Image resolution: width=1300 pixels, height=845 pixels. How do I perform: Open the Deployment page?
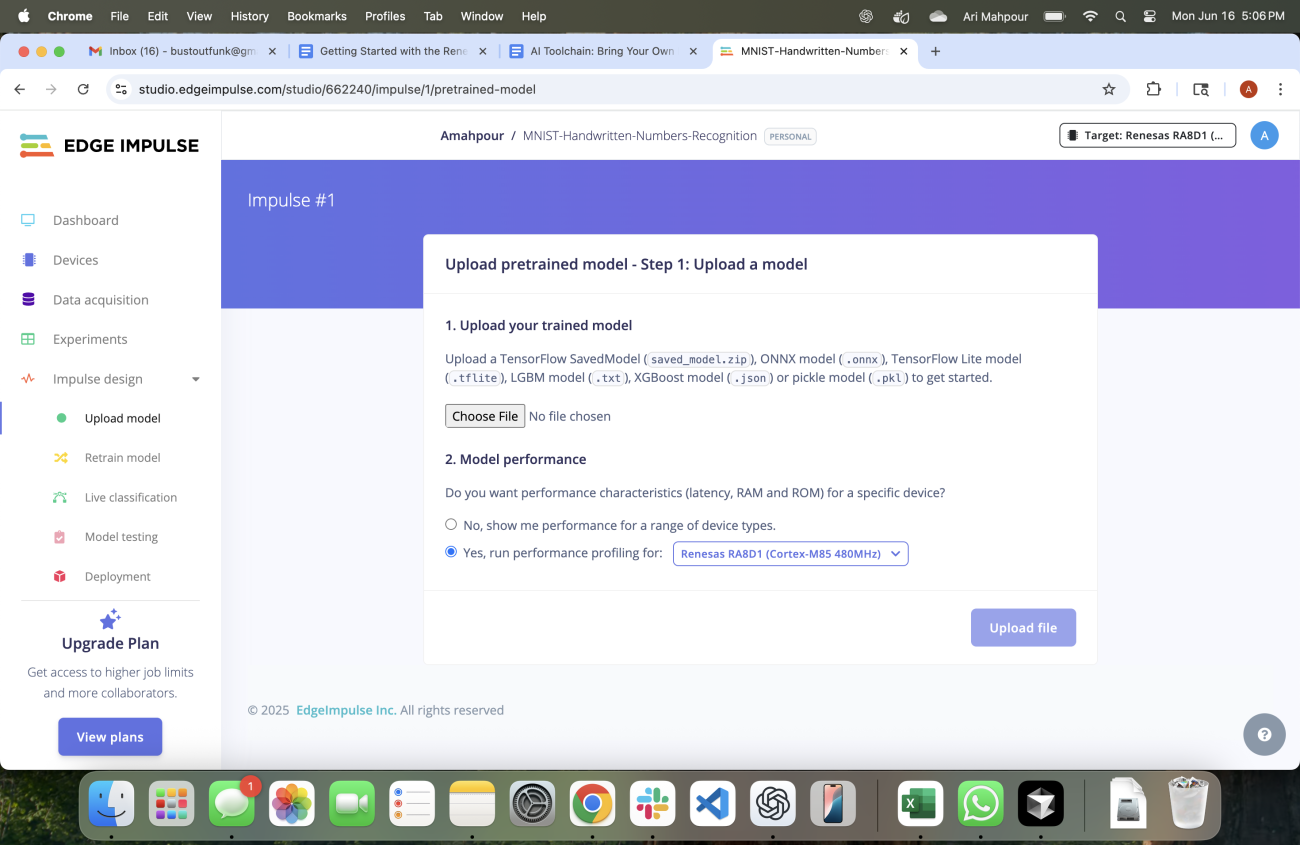pyautogui.click(x=117, y=576)
